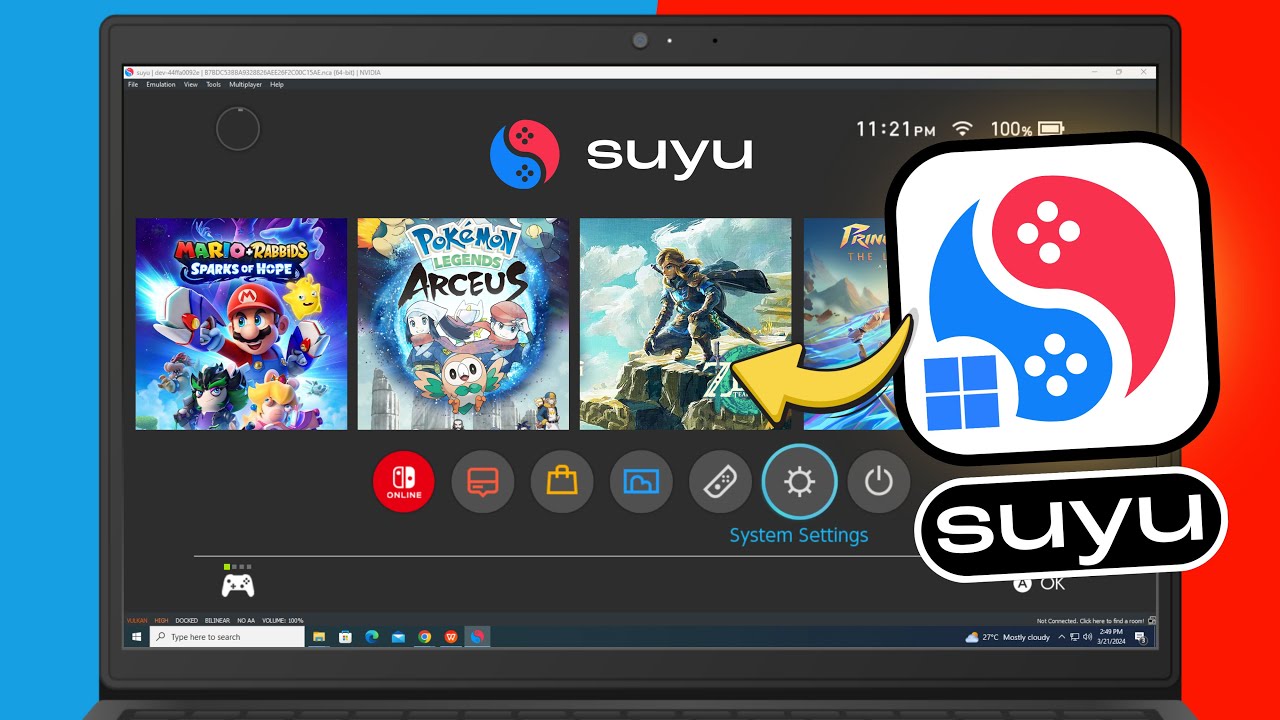Select the Sleep Mode power icon
The width and height of the screenshot is (1280, 720).
[x=878, y=482]
